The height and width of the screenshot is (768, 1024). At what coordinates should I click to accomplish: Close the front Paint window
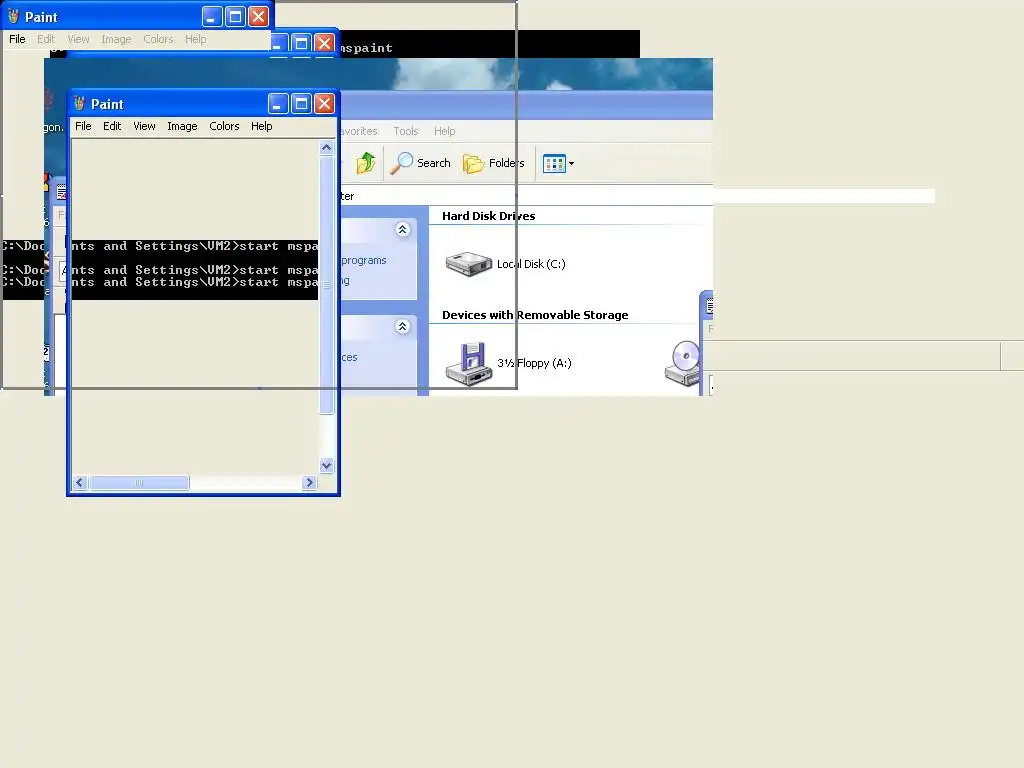pos(325,103)
